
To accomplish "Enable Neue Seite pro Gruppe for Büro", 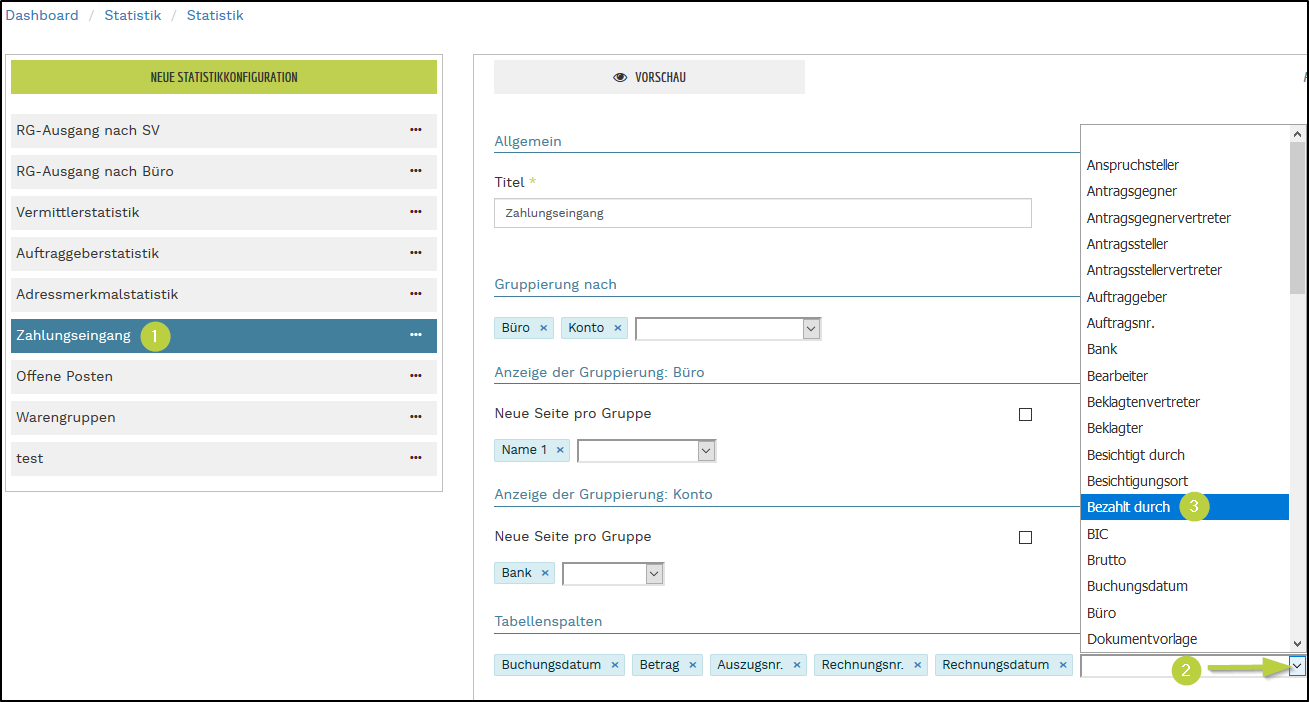I will tap(1025, 414).
